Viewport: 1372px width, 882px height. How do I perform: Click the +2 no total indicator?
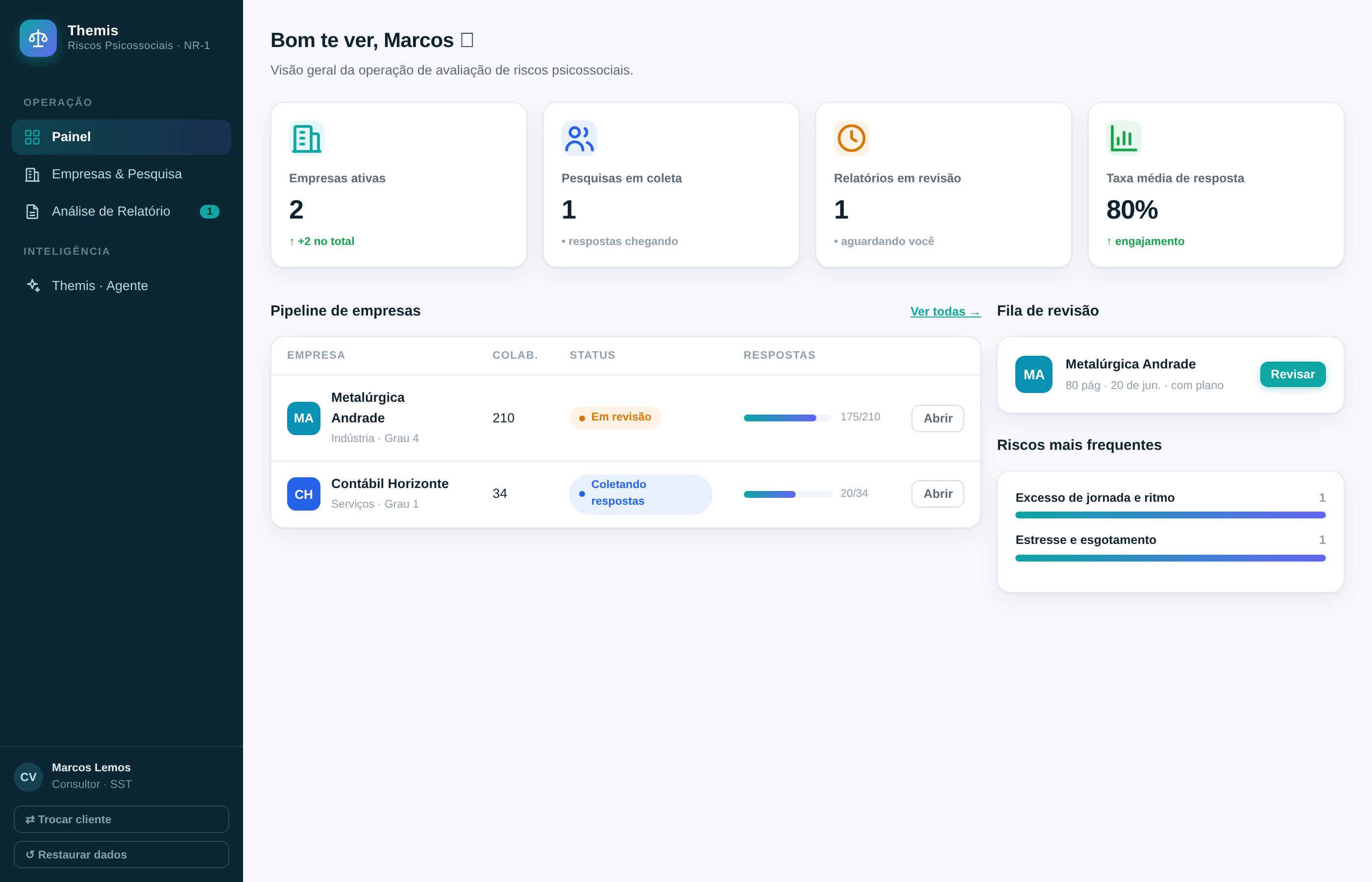[322, 241]
